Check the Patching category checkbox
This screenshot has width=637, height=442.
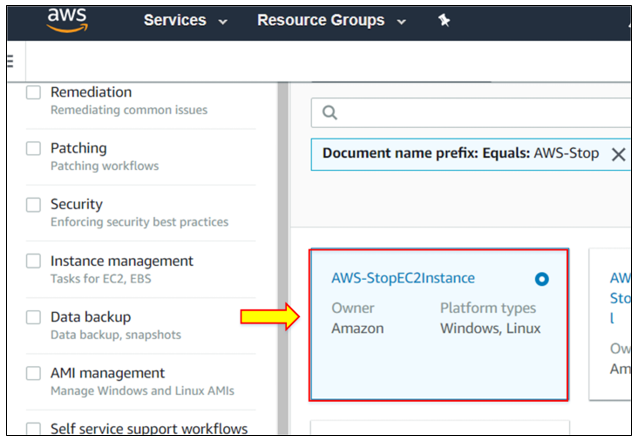click(x=33, y=148)
